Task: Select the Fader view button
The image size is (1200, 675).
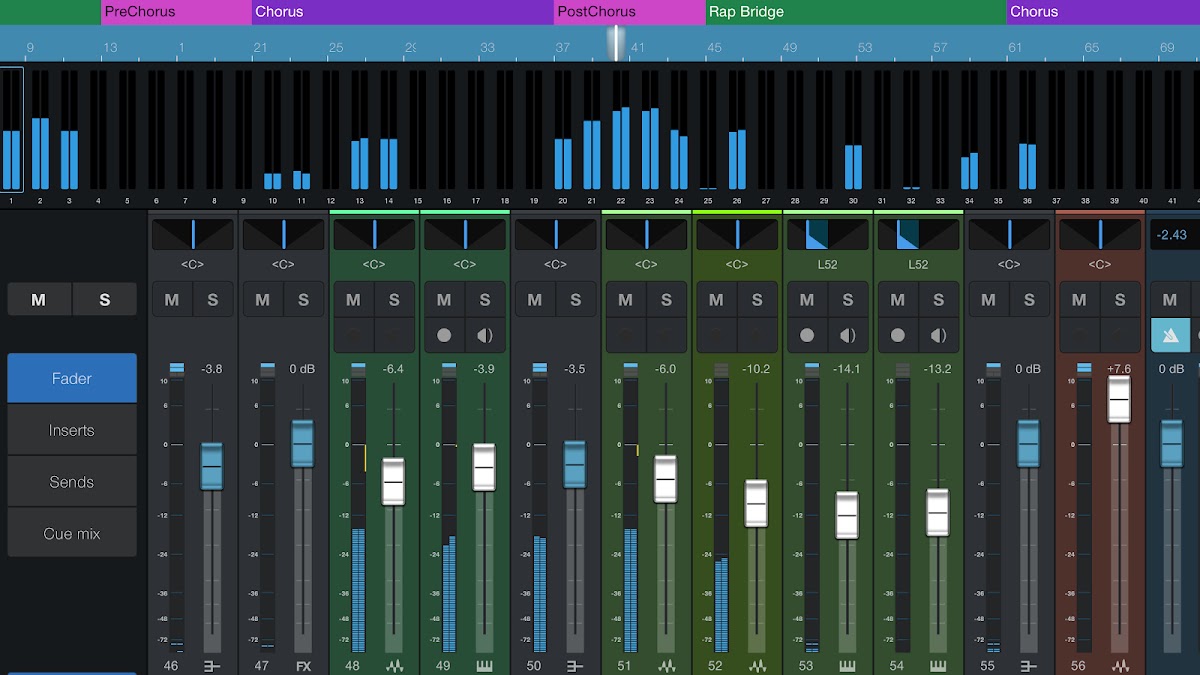Action: pos(72,379)
